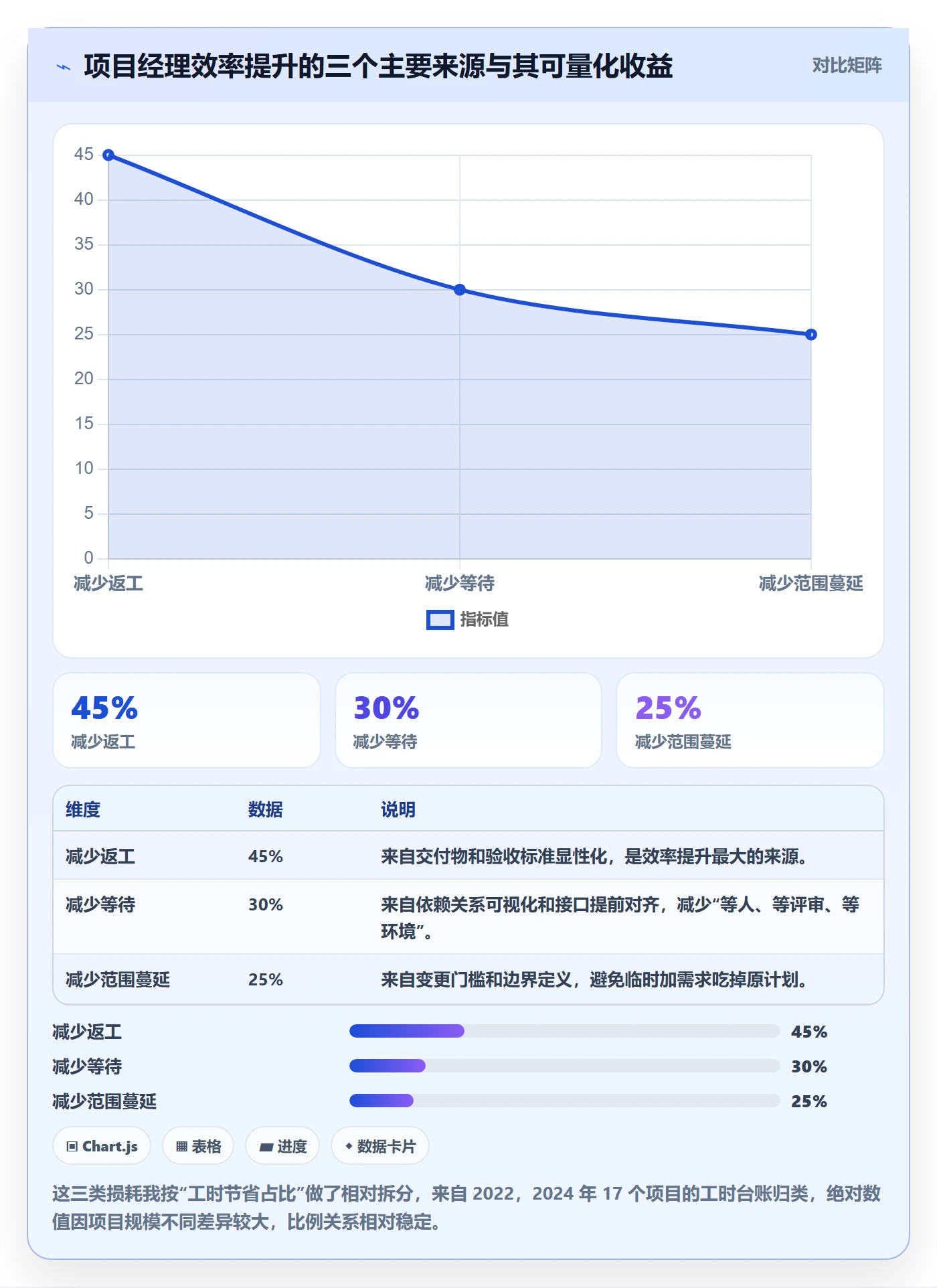Click the 25% value beside the progress bar

point(809,1101)
